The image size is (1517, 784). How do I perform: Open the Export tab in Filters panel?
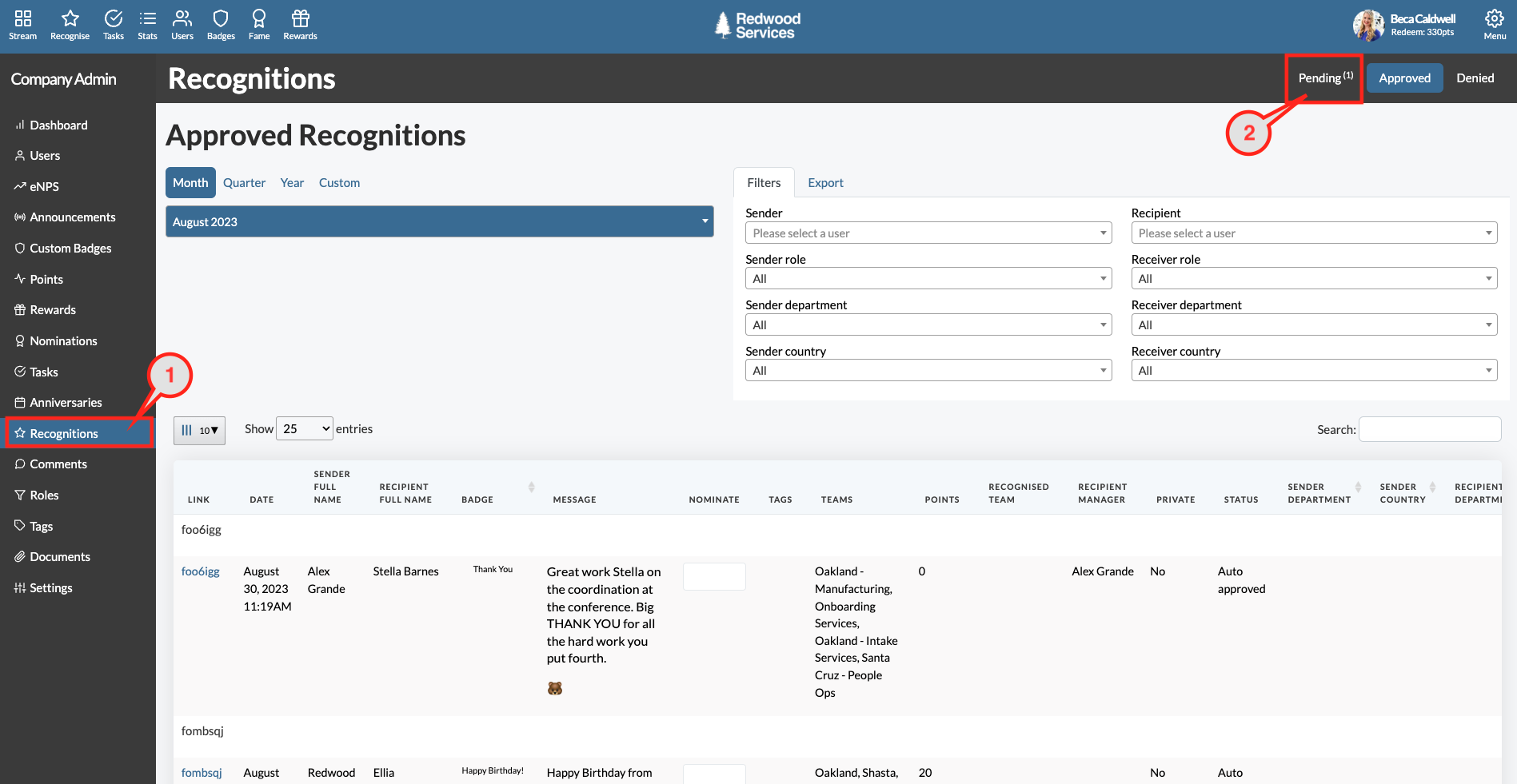[825, 182]
